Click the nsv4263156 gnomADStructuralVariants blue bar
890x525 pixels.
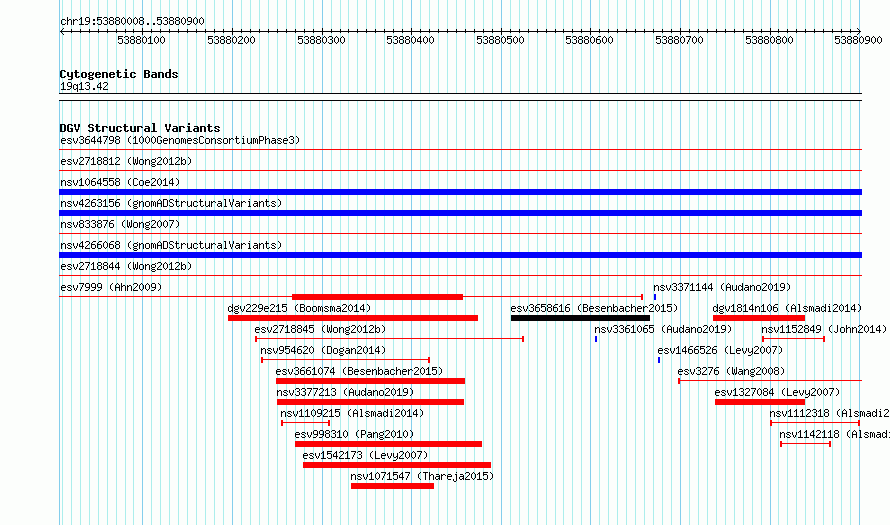460,213
